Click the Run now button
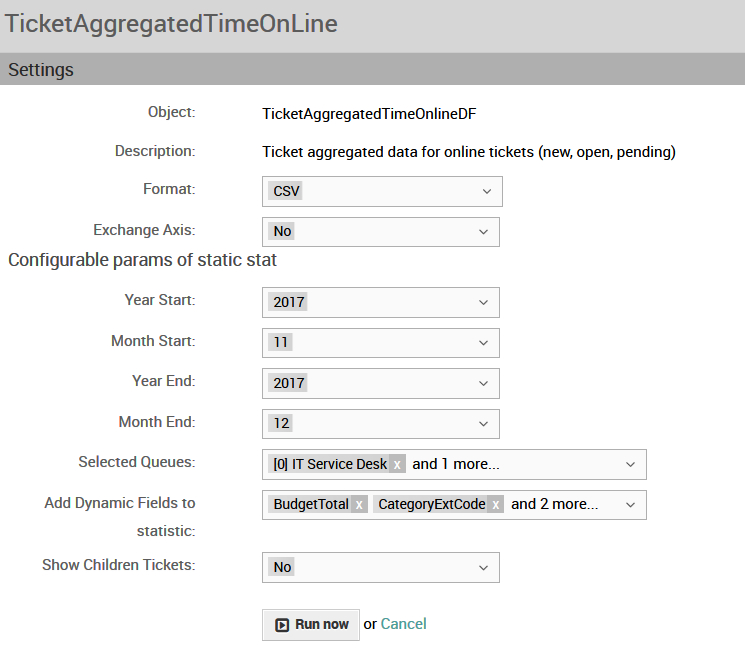 [311, 625]
